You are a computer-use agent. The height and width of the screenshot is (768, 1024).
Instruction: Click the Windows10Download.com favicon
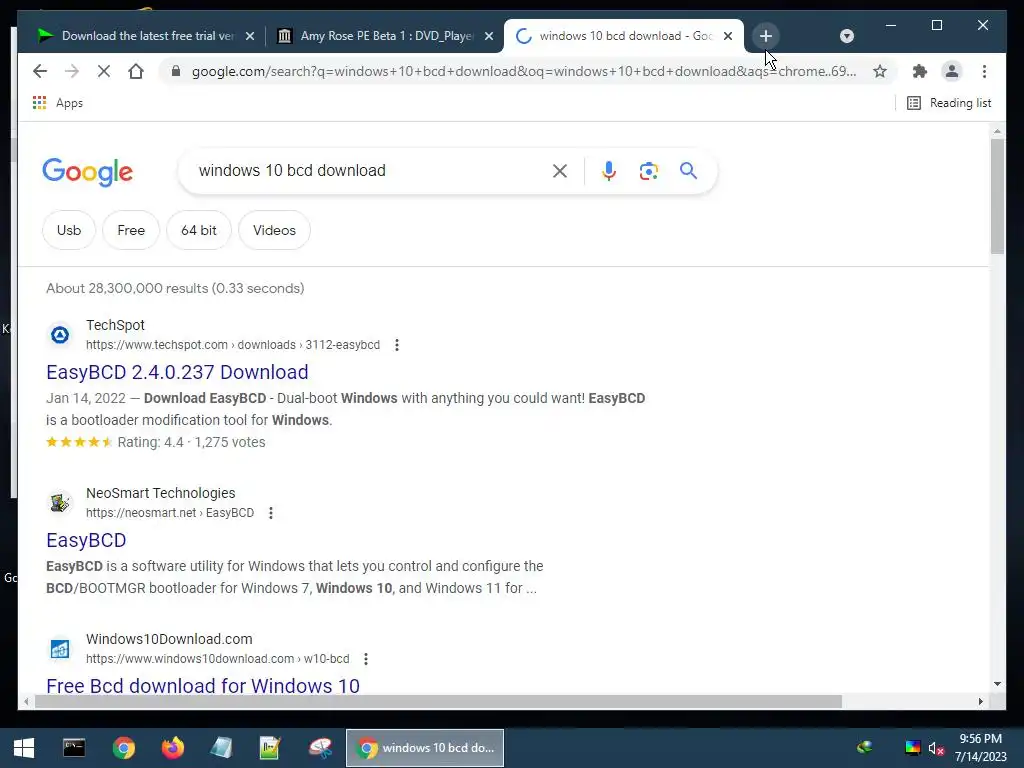(x=60, y=649)
